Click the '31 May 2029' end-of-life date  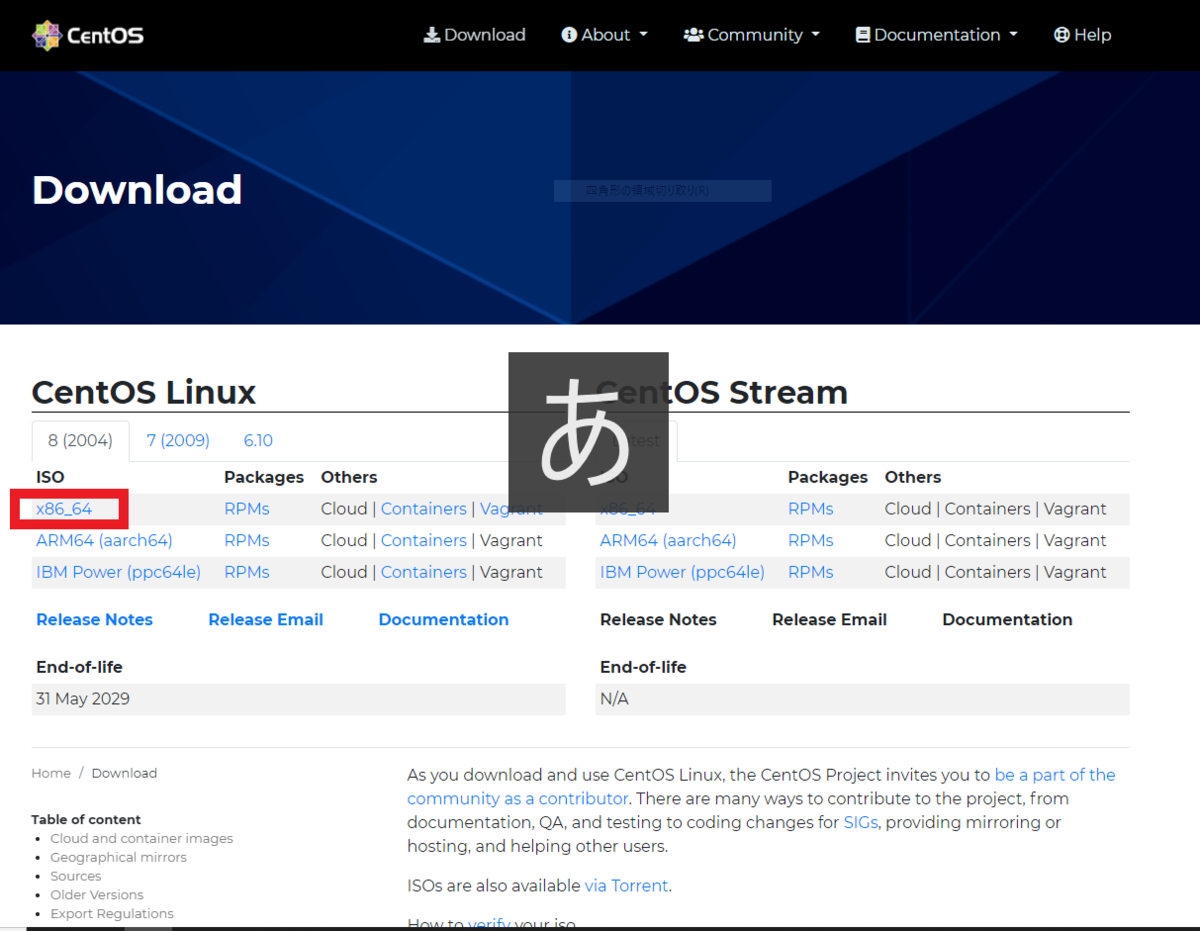tap(83, 699)
